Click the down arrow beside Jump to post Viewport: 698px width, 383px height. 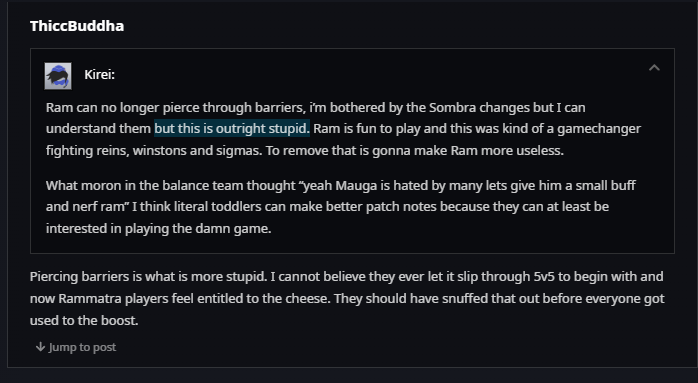(41, 346)
